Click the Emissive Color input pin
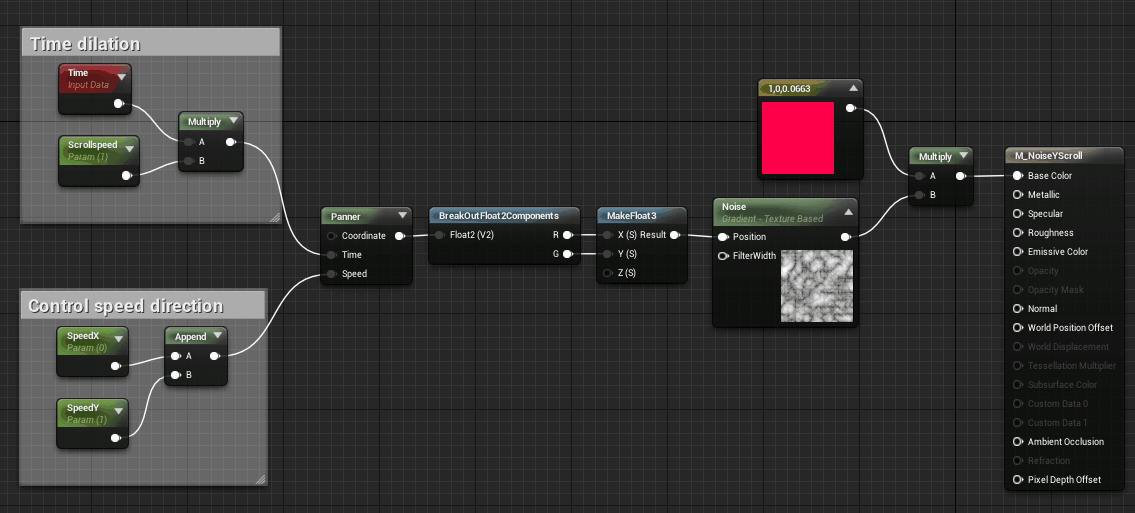This screenshot has height=513, width=1135. (x=1018, y=252)
